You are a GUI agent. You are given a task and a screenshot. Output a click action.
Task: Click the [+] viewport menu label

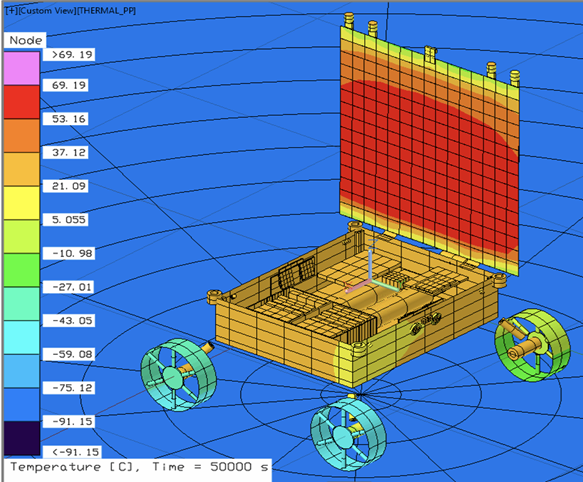click(x=12, y=11)
